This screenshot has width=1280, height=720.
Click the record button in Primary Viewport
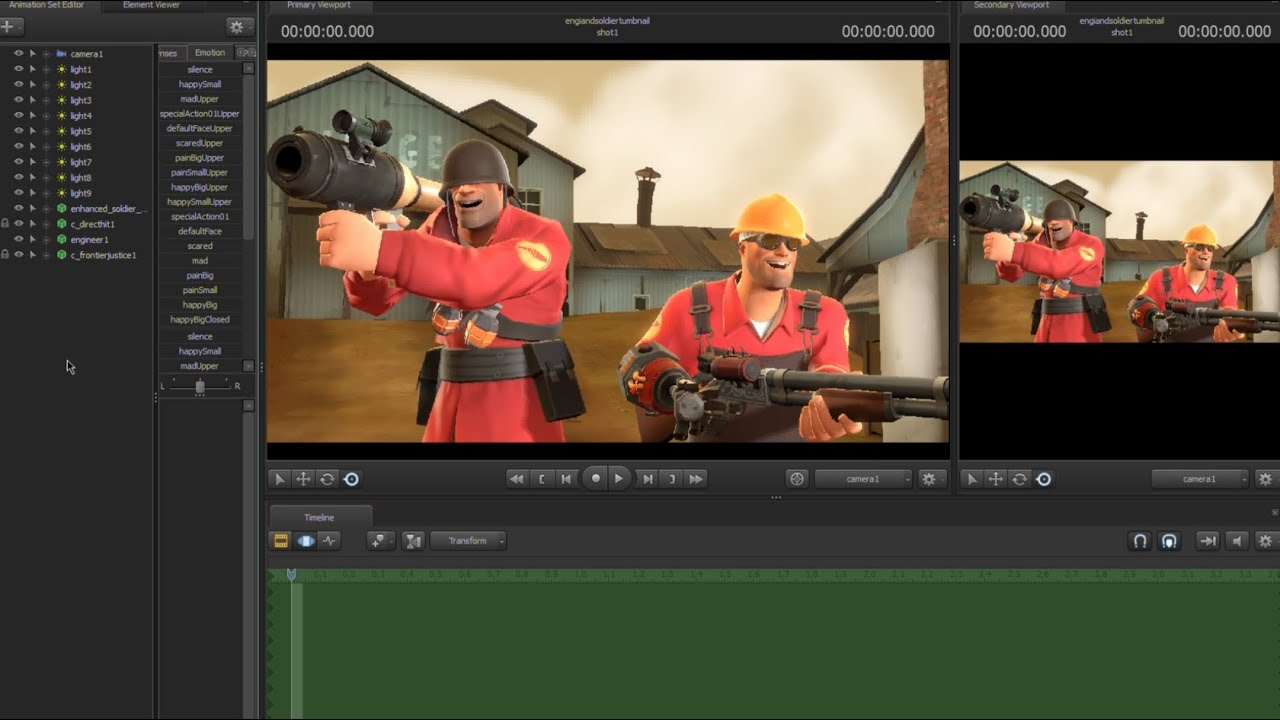pos(596,479)
